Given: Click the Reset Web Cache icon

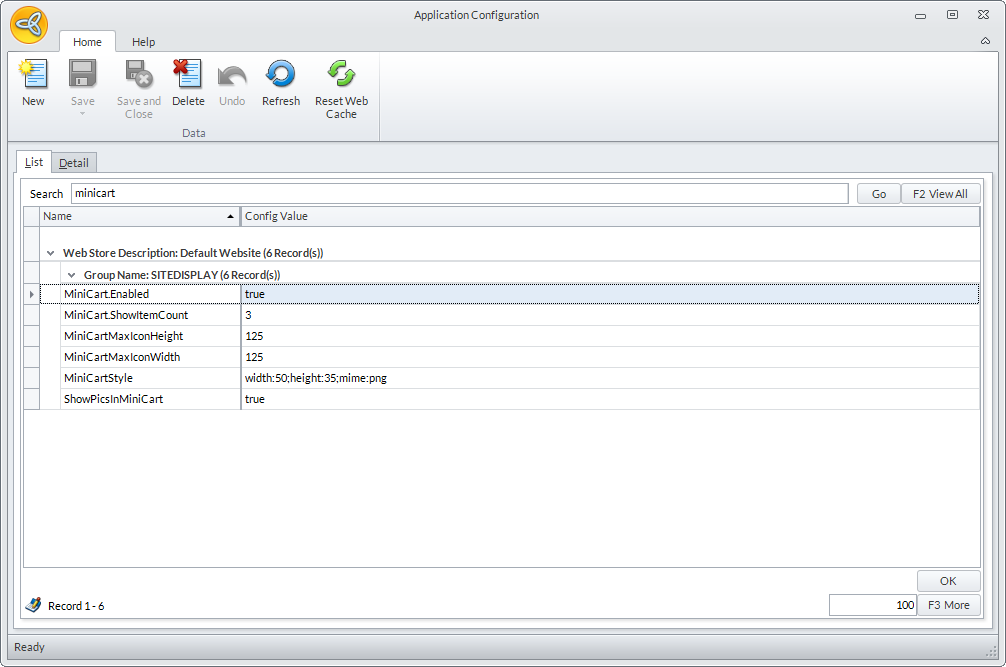Looking at the screenshot, I should 341,75.
